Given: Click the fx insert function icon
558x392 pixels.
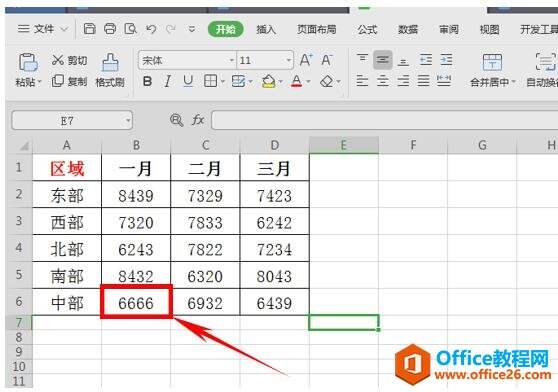Looking at the screenshot, I should coord(198,120).
